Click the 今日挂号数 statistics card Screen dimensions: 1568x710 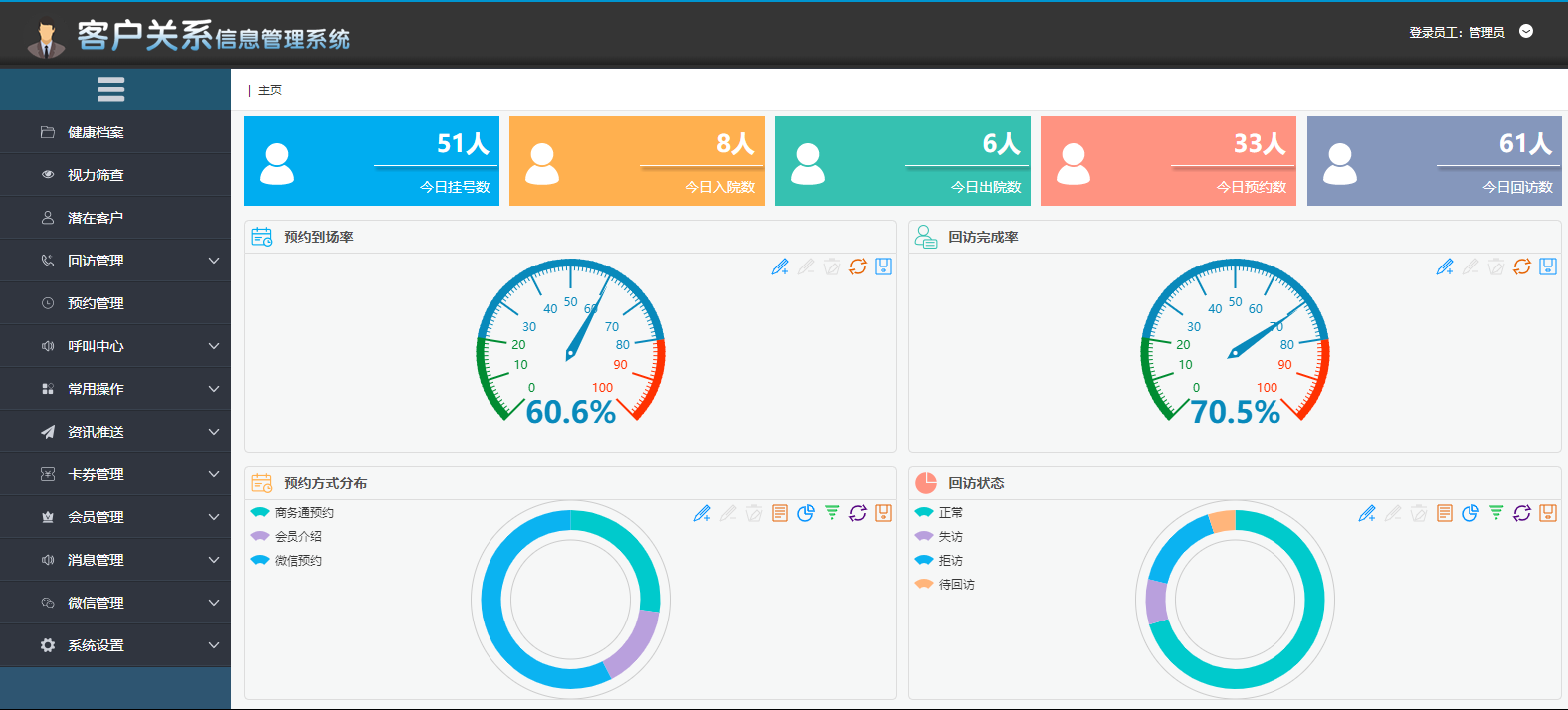point(371,161)
